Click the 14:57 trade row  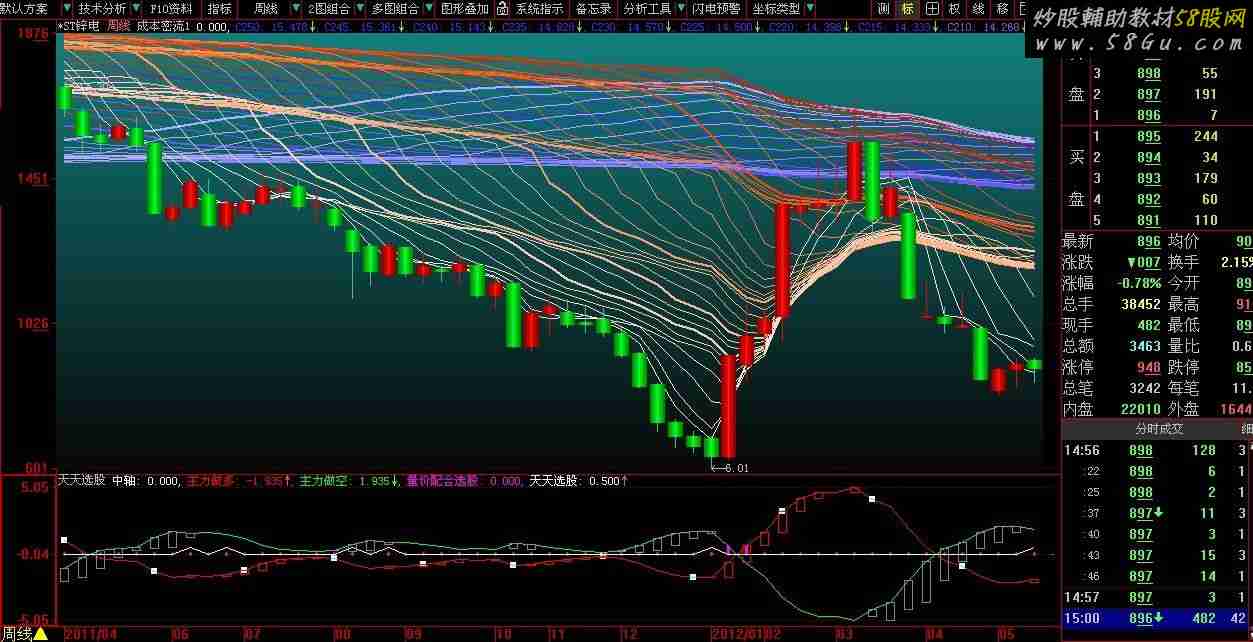(x=1157, y=597)
